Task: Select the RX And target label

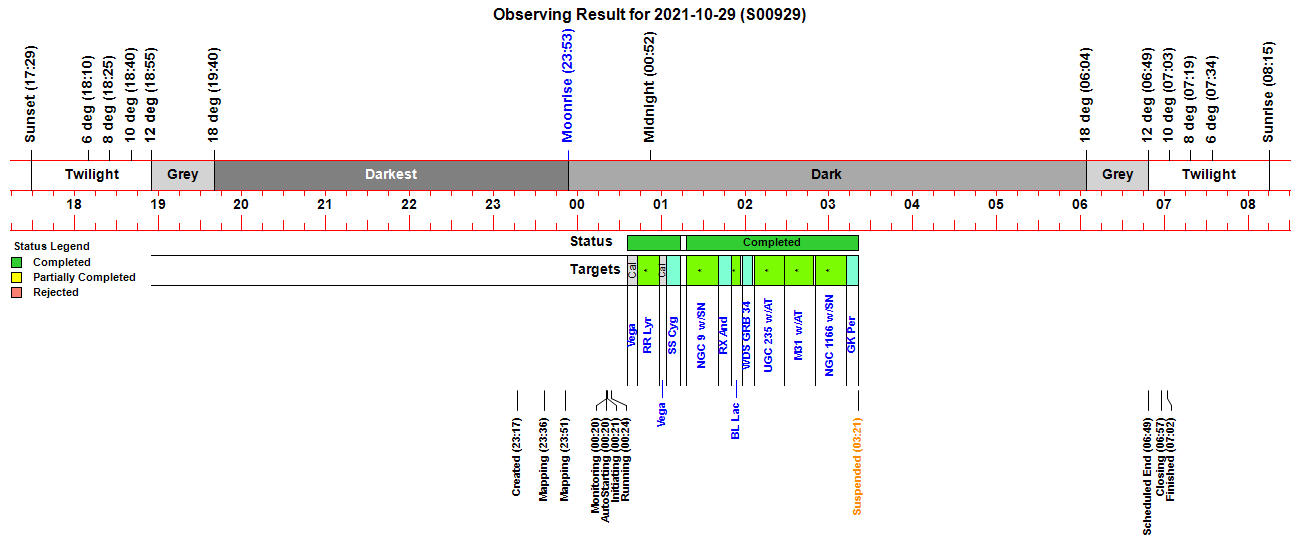Action: click(724, 335)
